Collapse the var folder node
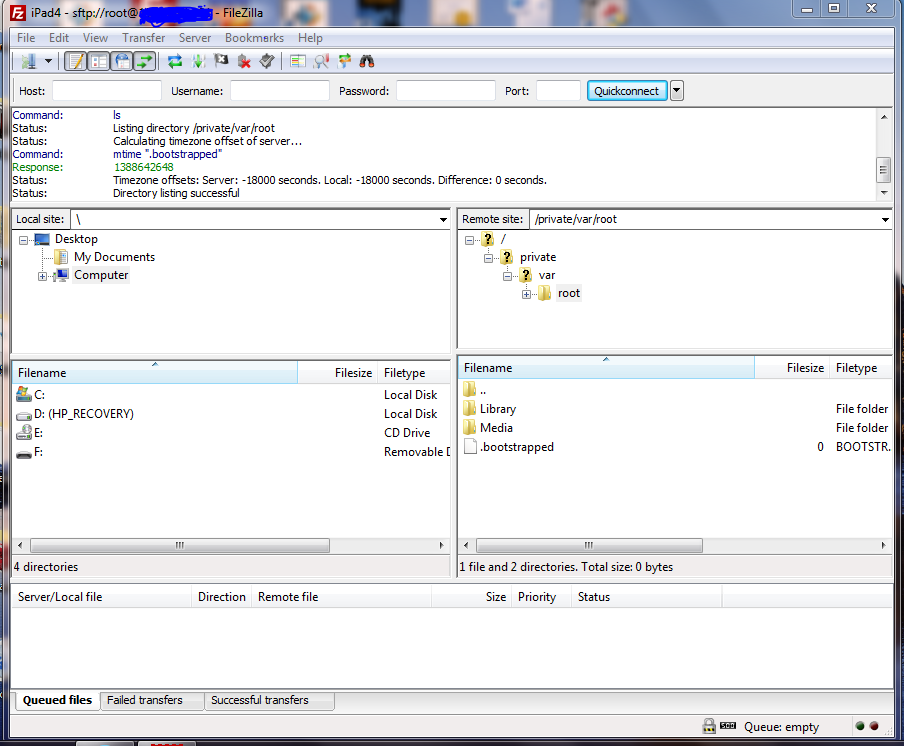This screenshot has width=904, height=746. coord(507,276)
